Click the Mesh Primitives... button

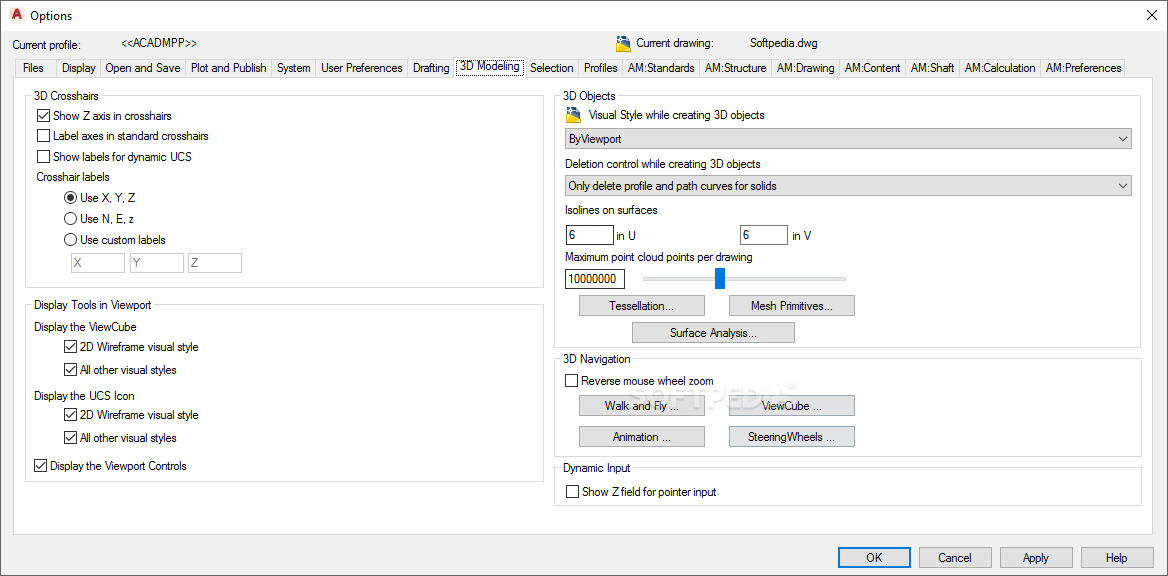[x=792, y=306]
